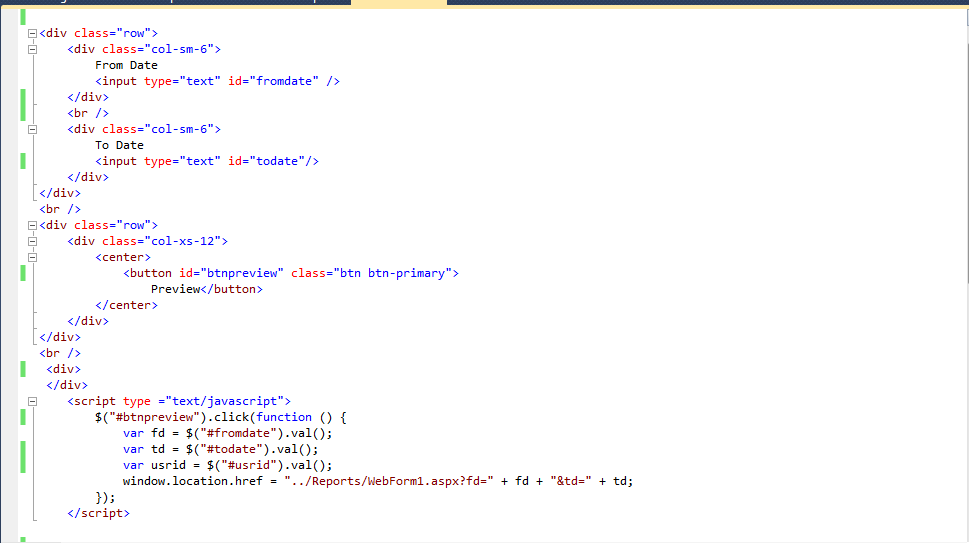The width and height of the screenshot is (969, 543).
Task: Click window.location.href in the script
Action: [192, 481]
